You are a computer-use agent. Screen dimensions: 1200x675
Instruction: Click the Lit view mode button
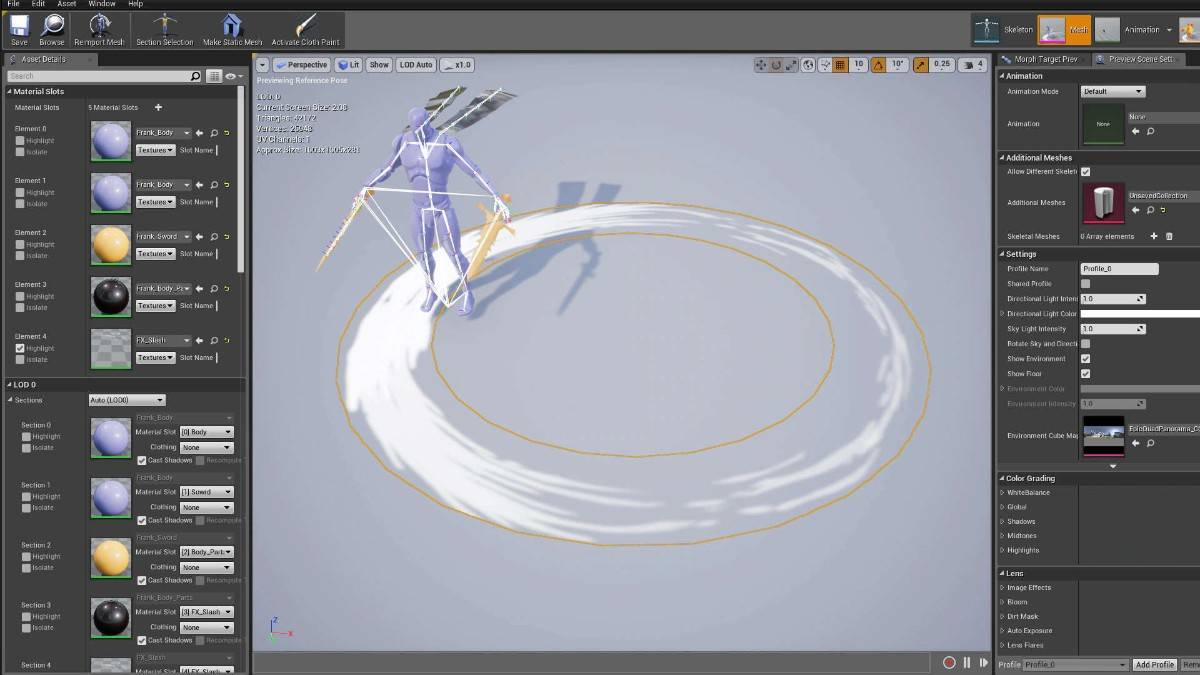point(348,65)
